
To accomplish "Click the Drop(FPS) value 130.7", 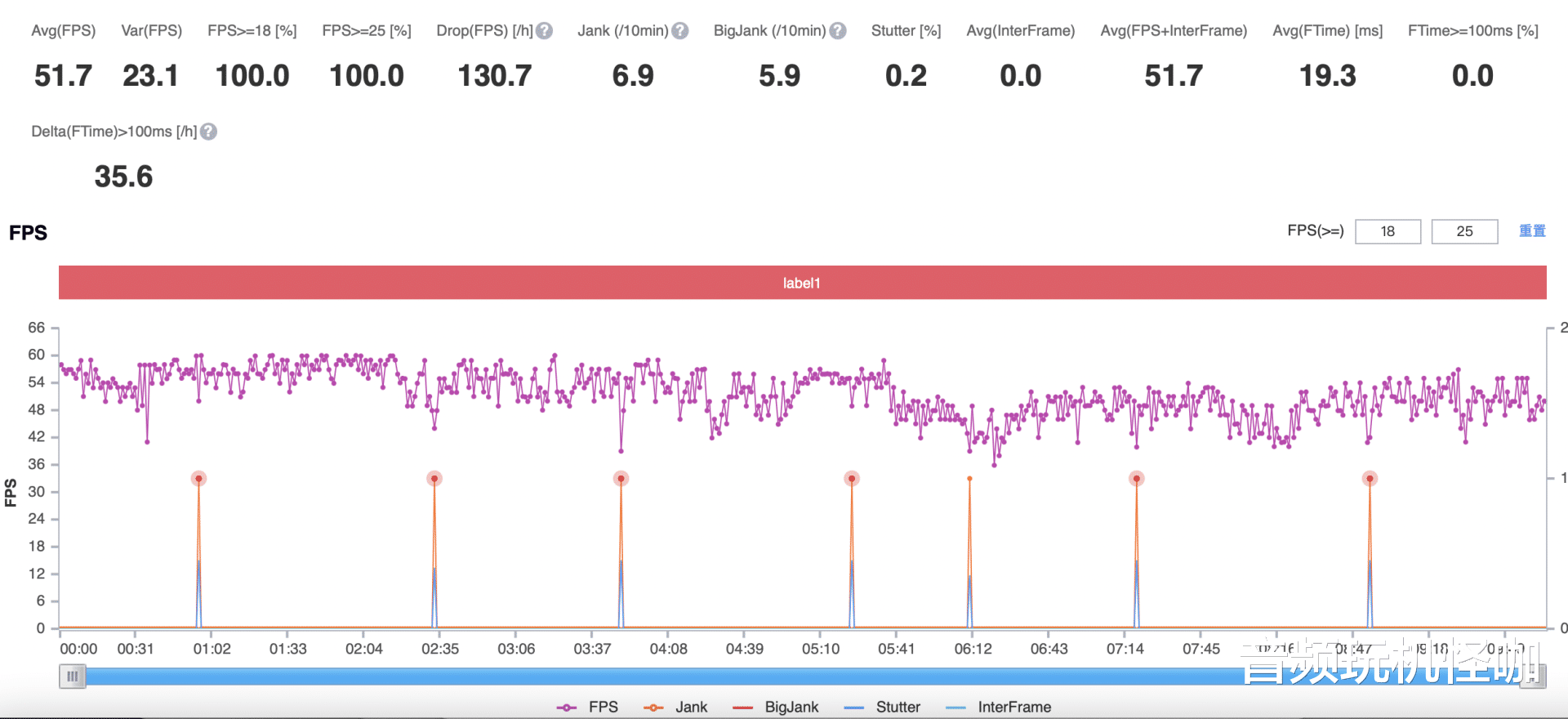I will 495,76.
